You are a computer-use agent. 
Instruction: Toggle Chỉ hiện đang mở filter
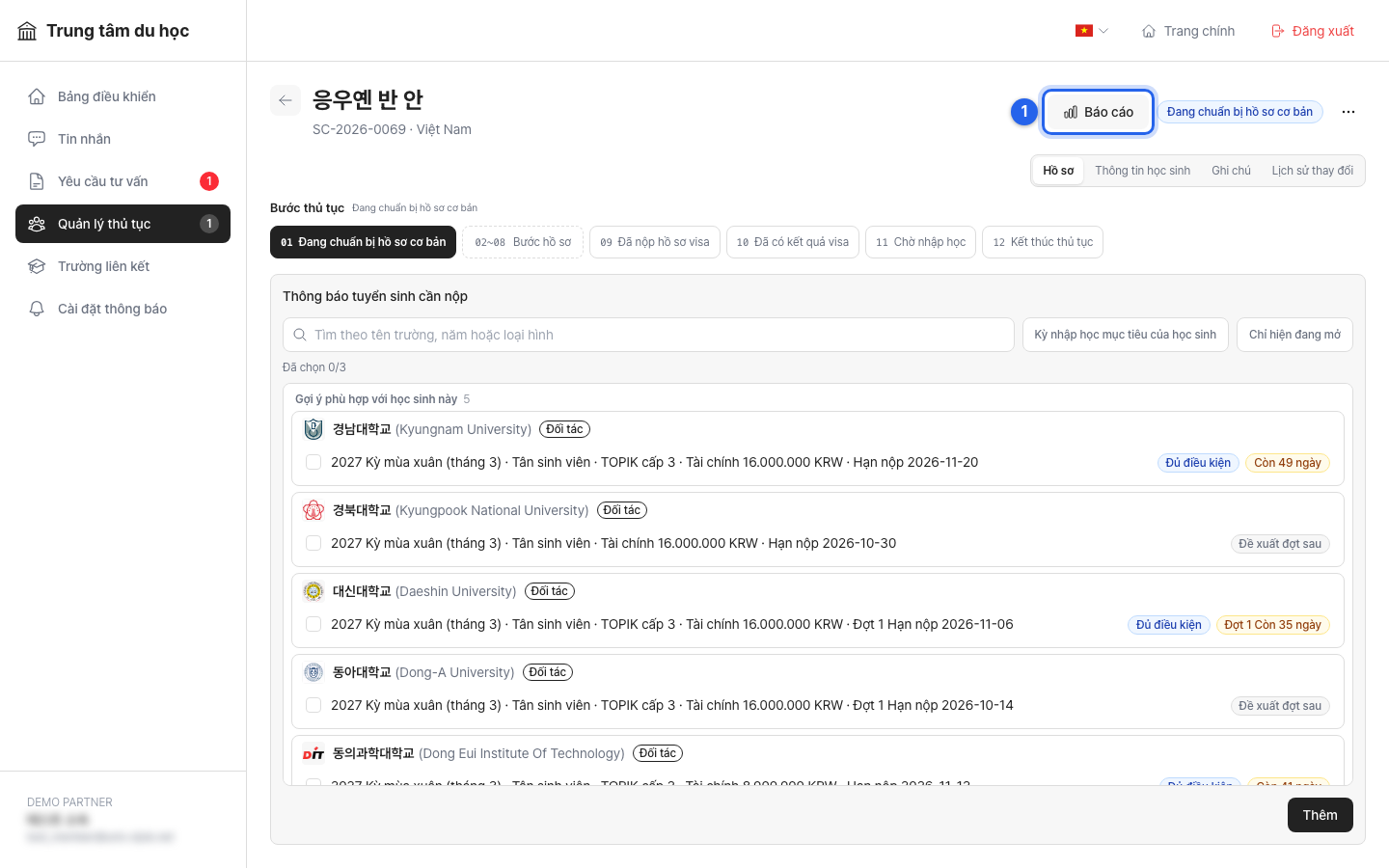pyautogui.click(x=1294, y=335)
